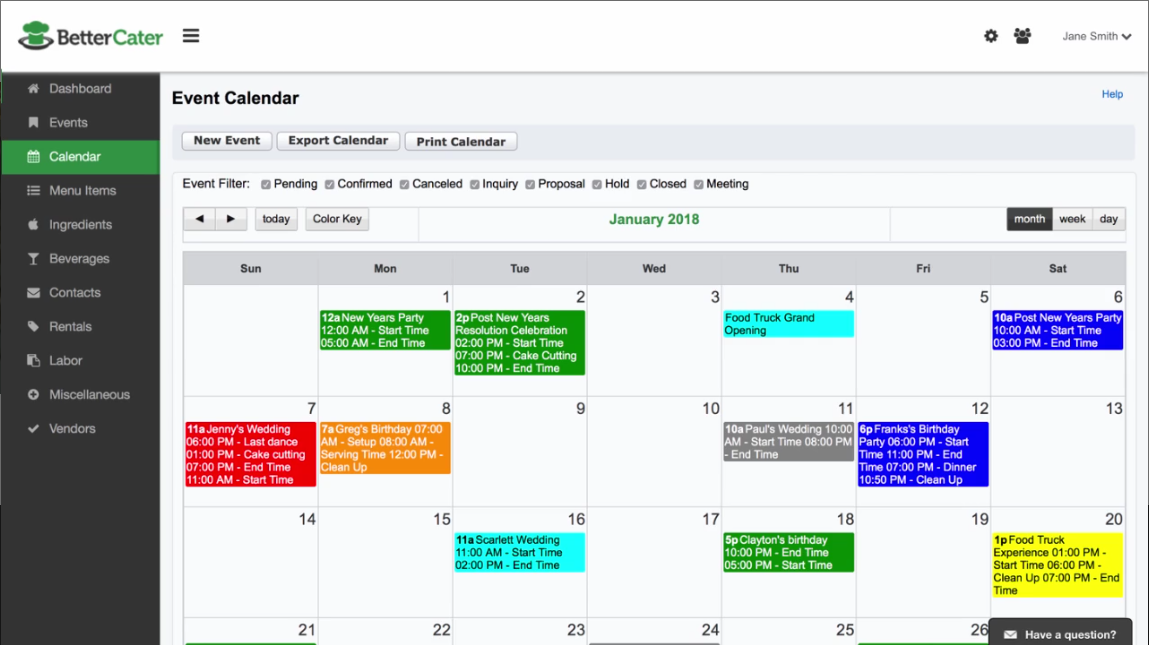The image size is (1149, 645).
Task: Open the Have a question chat widget
Action: (x=1060, y=634)
